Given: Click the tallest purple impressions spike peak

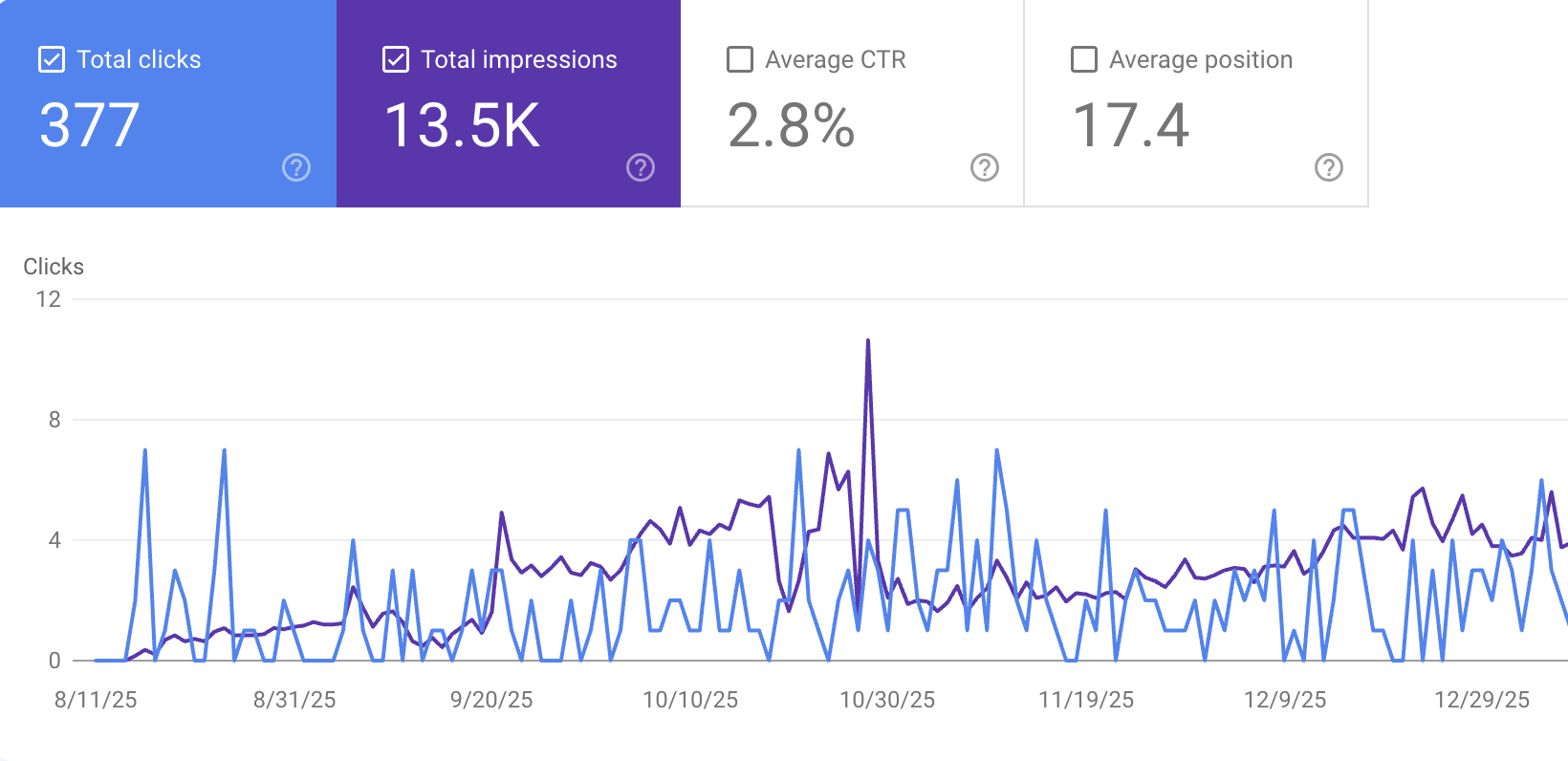Looking at the screenshot, I should (868, 341).
